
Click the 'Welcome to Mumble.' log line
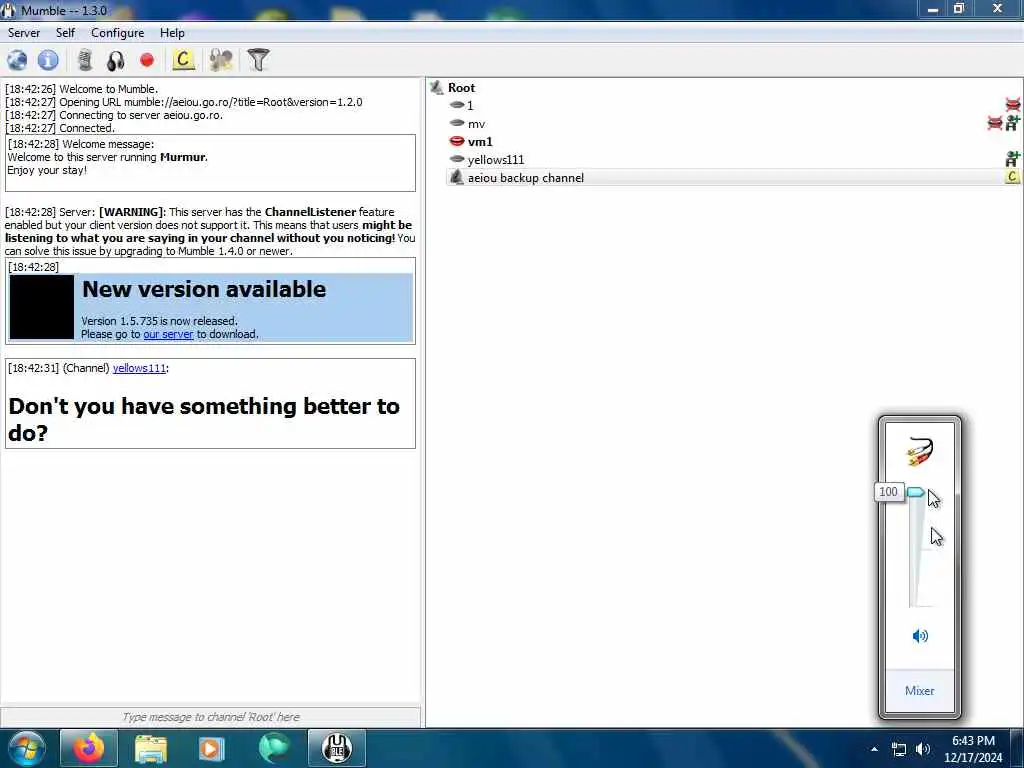click(x=82, y=89)
